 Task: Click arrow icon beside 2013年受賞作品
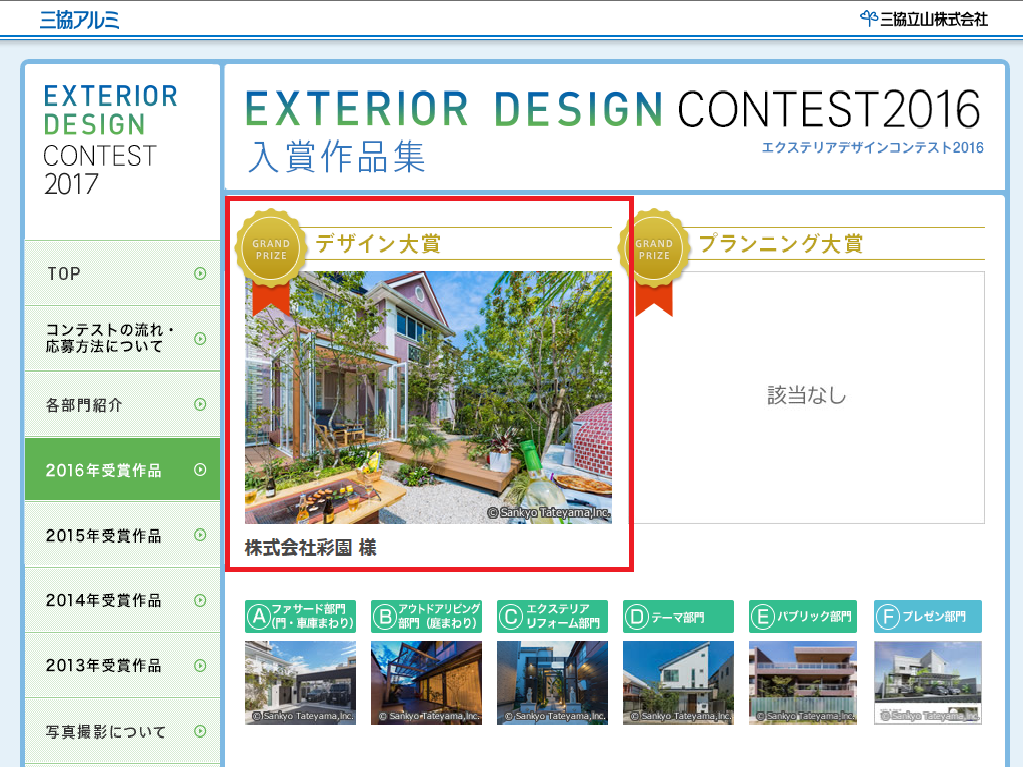pyautogui.click(x=200, y=665)
